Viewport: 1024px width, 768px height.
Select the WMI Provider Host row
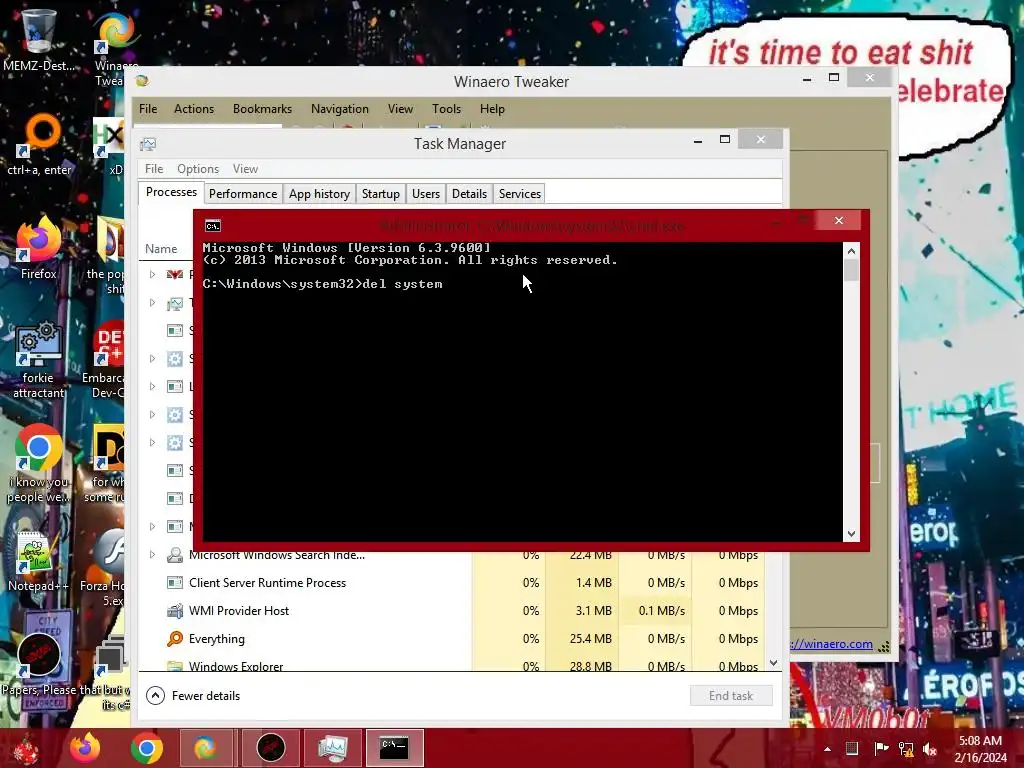(451, 611)
